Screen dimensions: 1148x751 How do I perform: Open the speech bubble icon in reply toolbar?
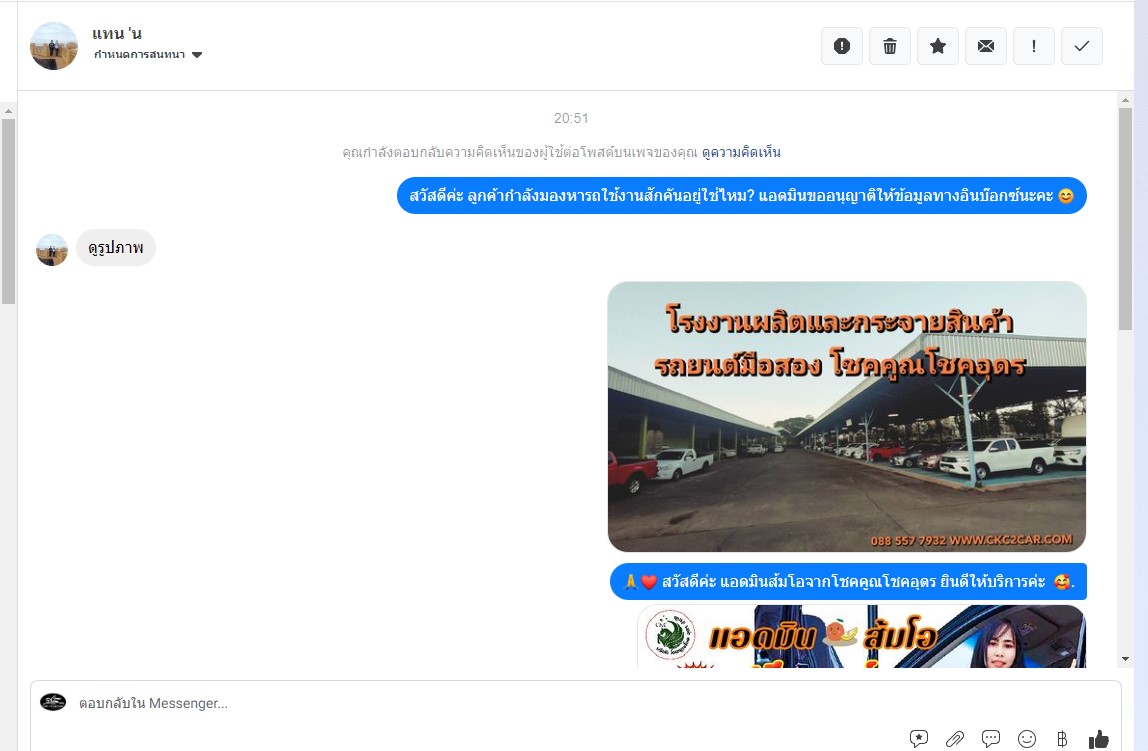[991, 739]
